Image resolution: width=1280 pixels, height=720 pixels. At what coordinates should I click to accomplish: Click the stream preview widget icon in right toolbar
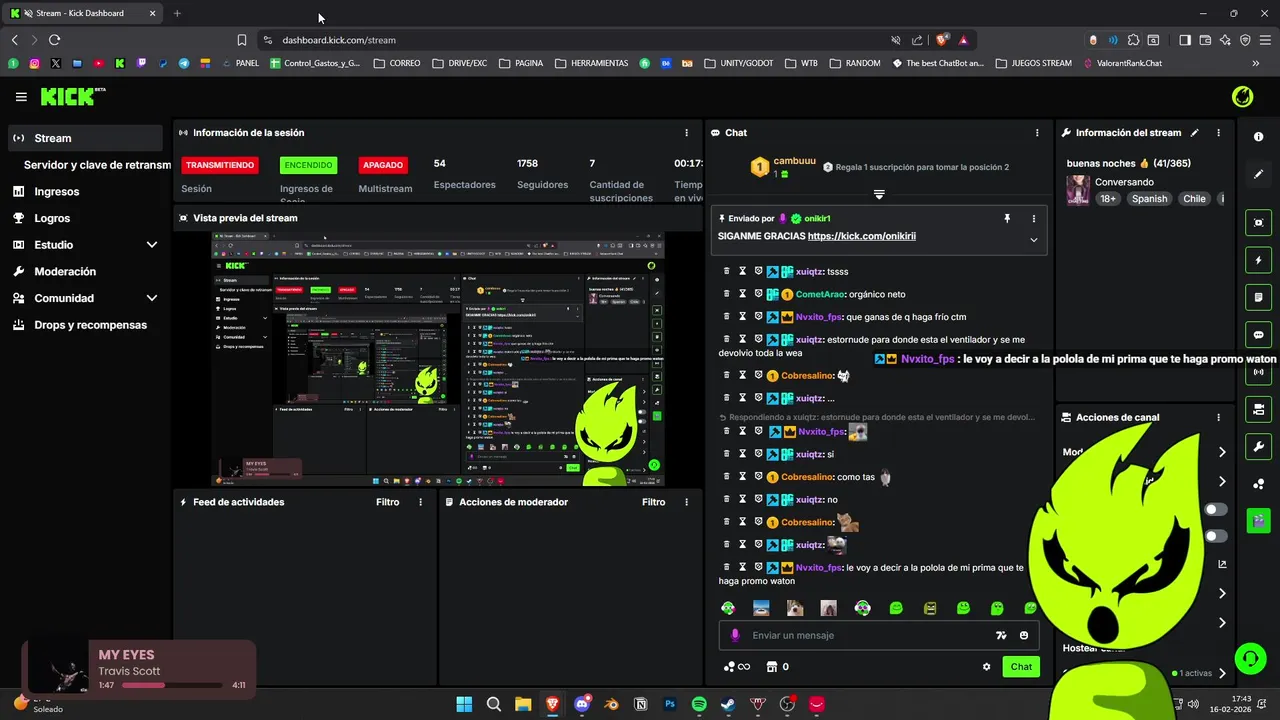pos(1259,223)
